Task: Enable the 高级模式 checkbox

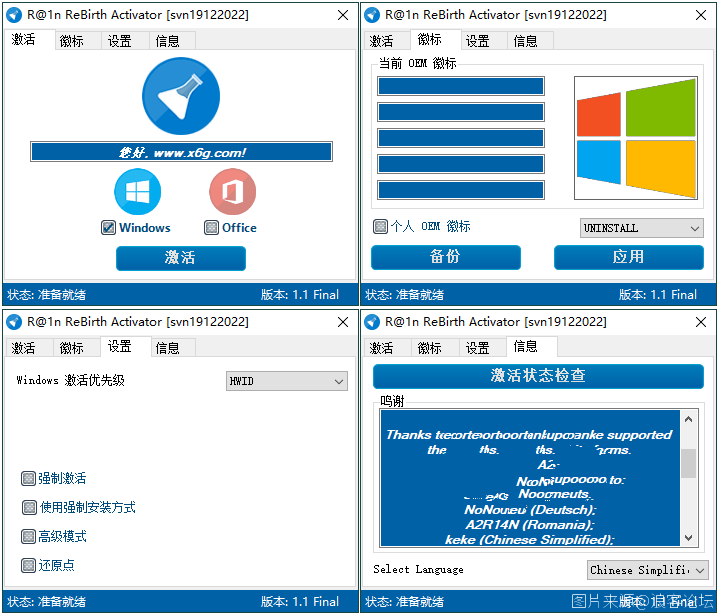Action: point(28,536)
